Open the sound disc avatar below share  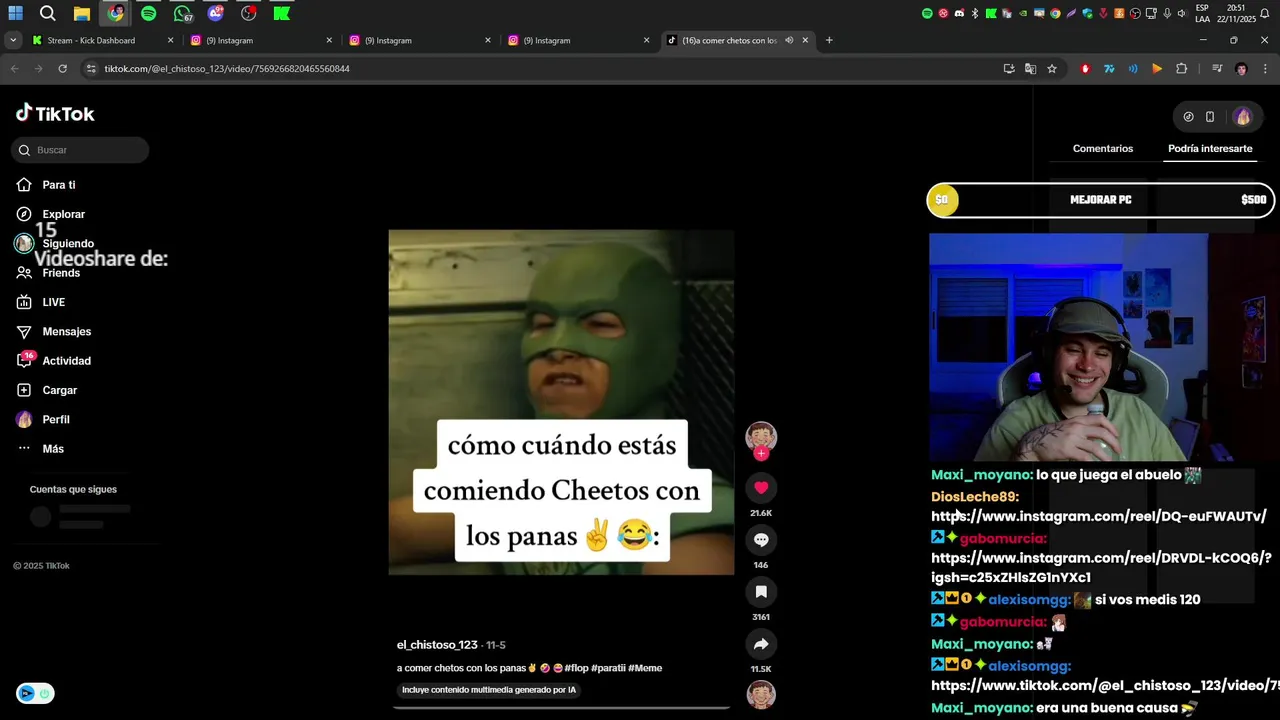[x=761, y=694]
